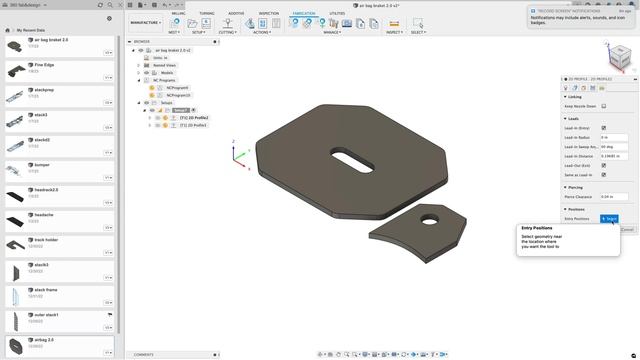The height and width of the screenshot is (360, 640).
Task: Toggle the Keep Nozzle Down checkbox
Action: pyautogui.click(x=604, y=106)
